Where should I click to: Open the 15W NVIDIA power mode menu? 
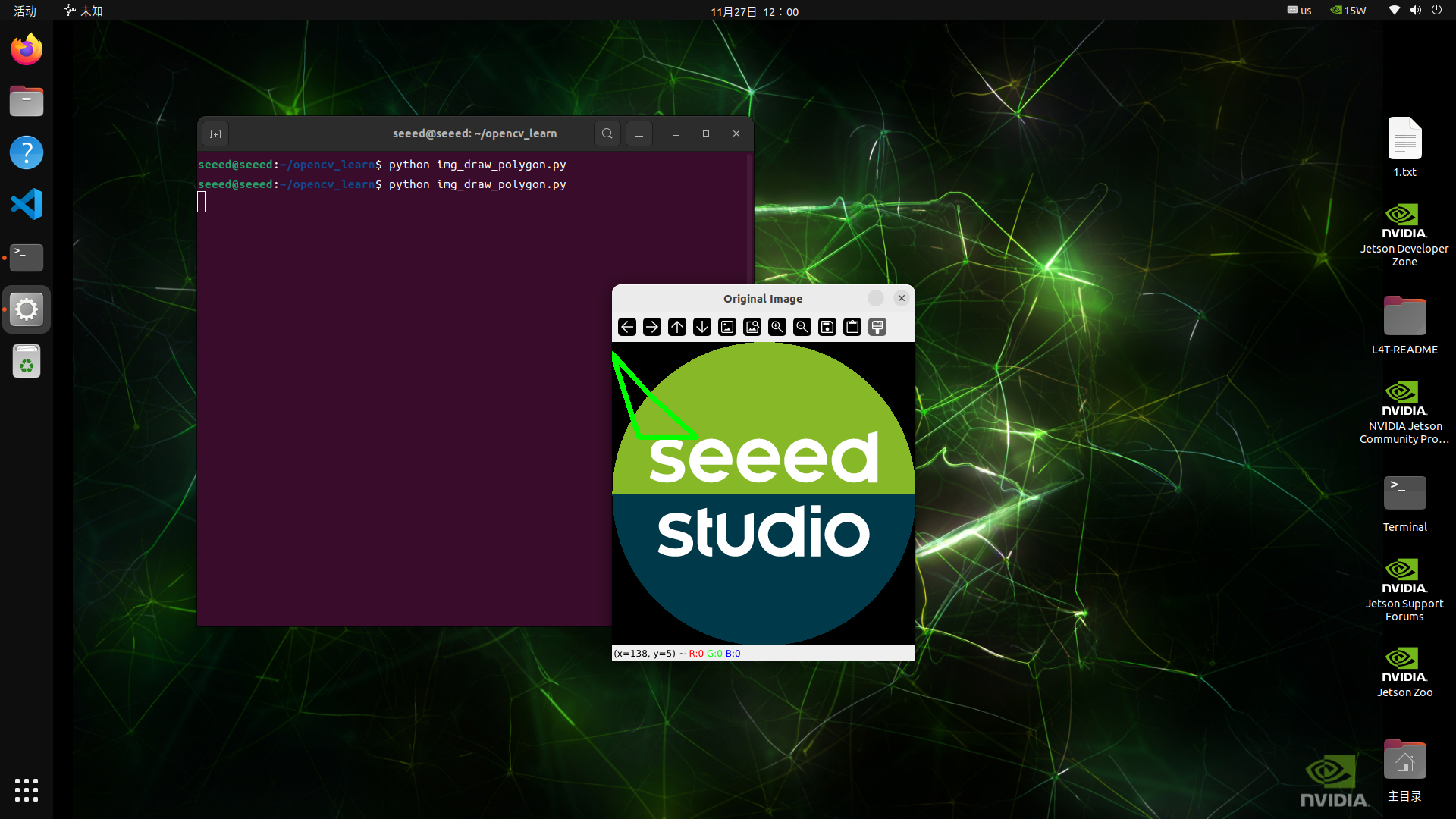[1348, 11]
